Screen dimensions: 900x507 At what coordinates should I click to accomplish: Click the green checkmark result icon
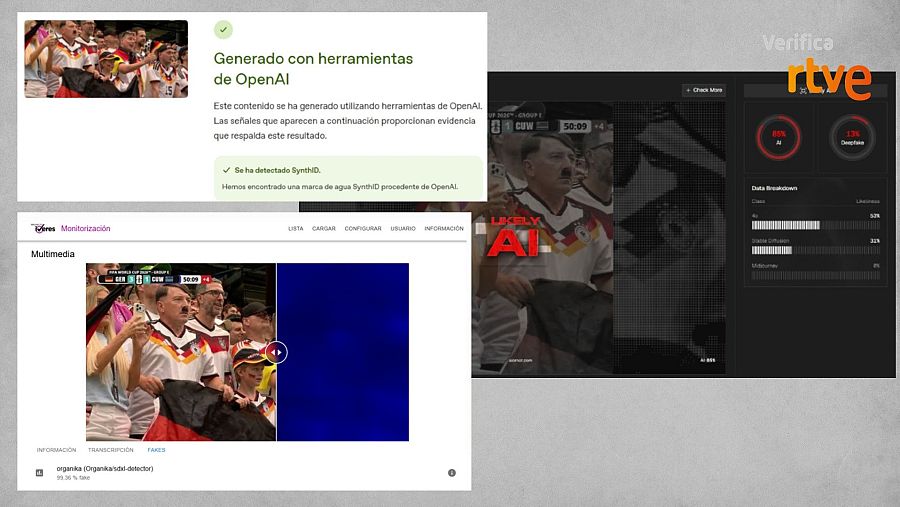pos(223,30)
